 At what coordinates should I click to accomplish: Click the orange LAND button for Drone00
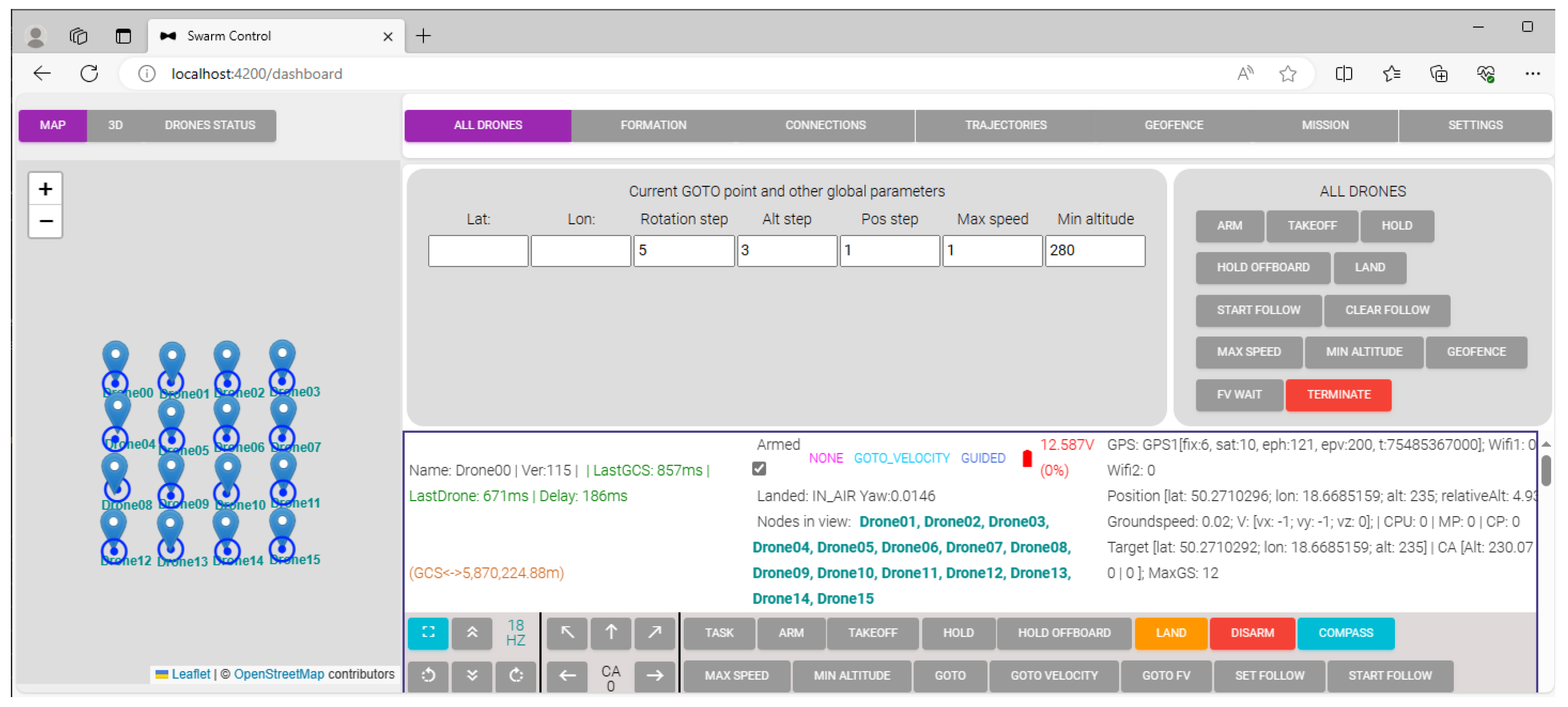(1170, 633)
